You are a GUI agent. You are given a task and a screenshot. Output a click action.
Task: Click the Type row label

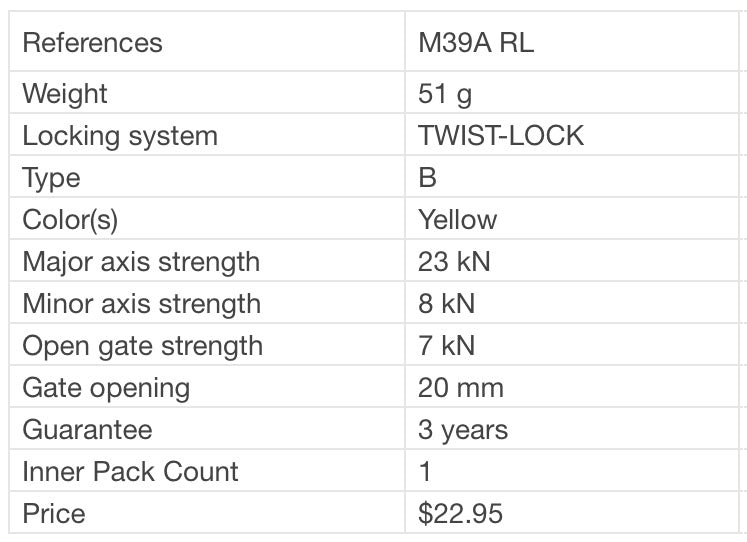point(51,178)
